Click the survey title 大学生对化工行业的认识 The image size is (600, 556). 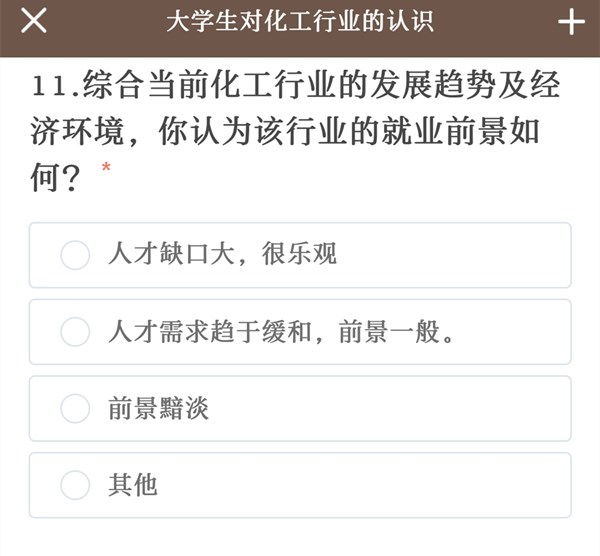tap(300, 22)
